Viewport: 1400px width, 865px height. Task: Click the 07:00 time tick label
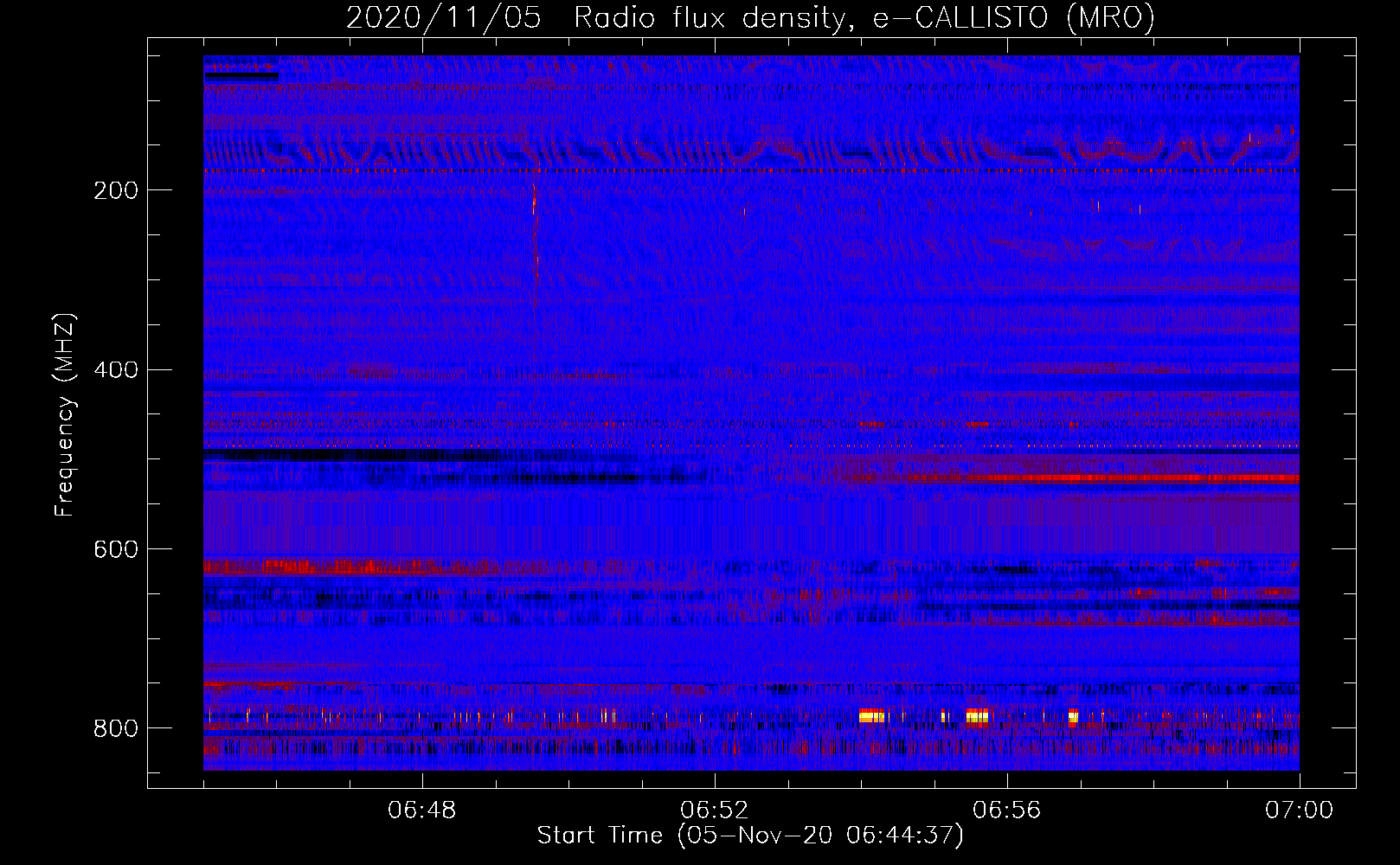pyautogui.click(x=1300, y=811)
